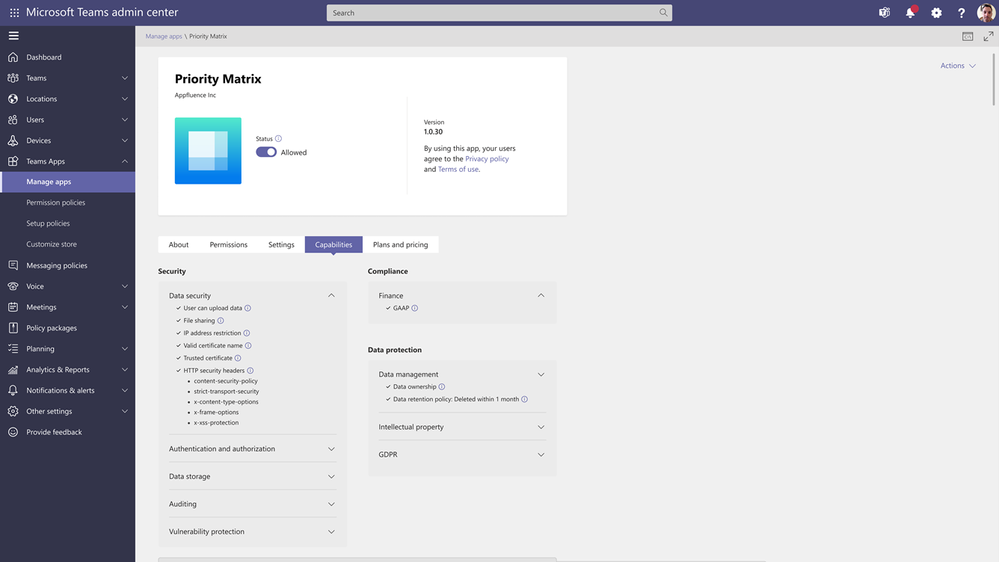Click info icon beside Trusted certificate
The width and height of the screenshot is (999, 562).
[238, 358]
